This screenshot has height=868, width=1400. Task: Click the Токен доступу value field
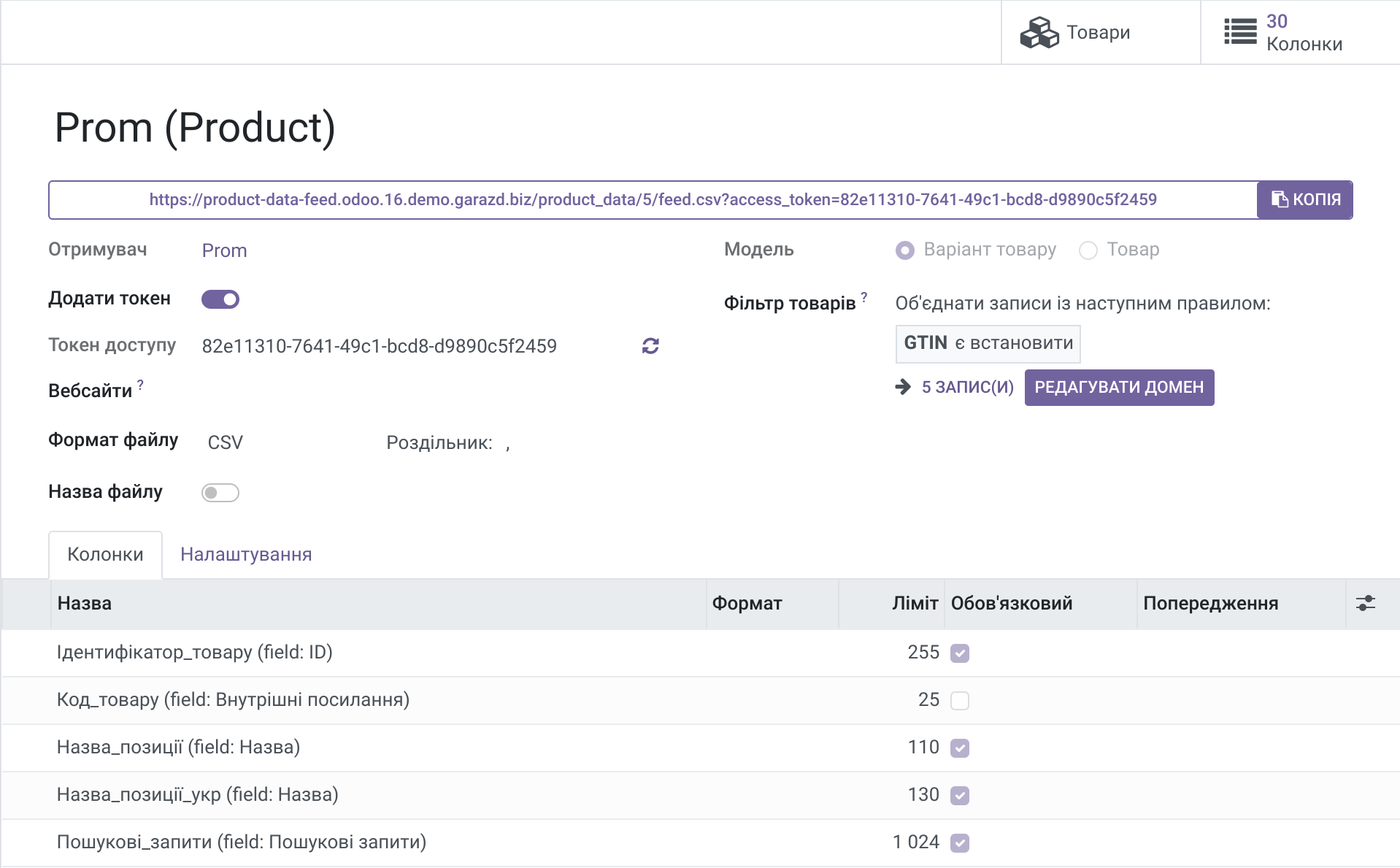380,346
